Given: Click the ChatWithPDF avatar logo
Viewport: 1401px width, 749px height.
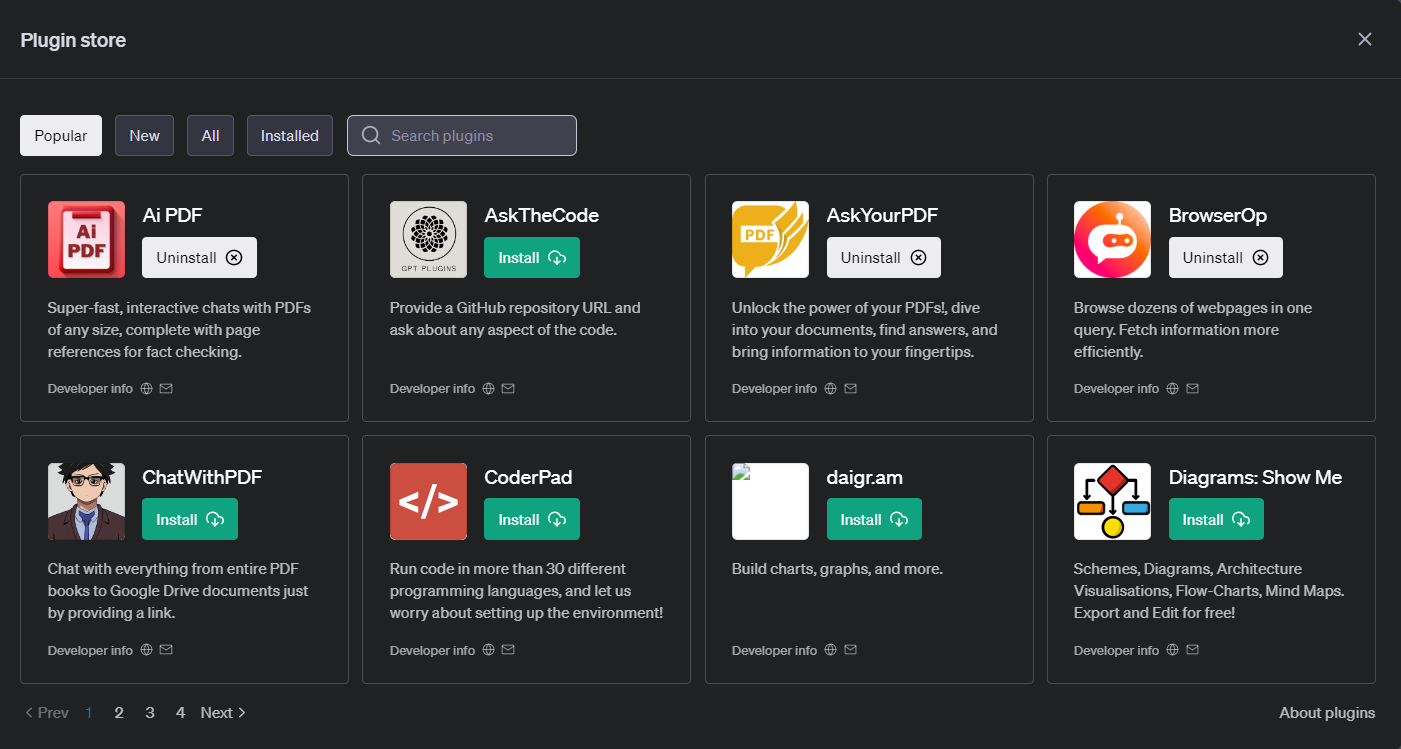Looking at the screenshot, I should 86,501.
